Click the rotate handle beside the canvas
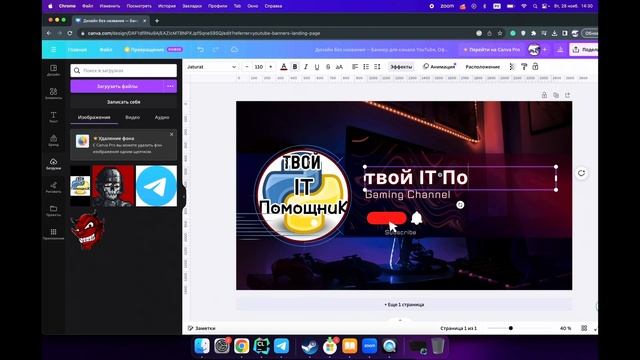 click(582, 173)
